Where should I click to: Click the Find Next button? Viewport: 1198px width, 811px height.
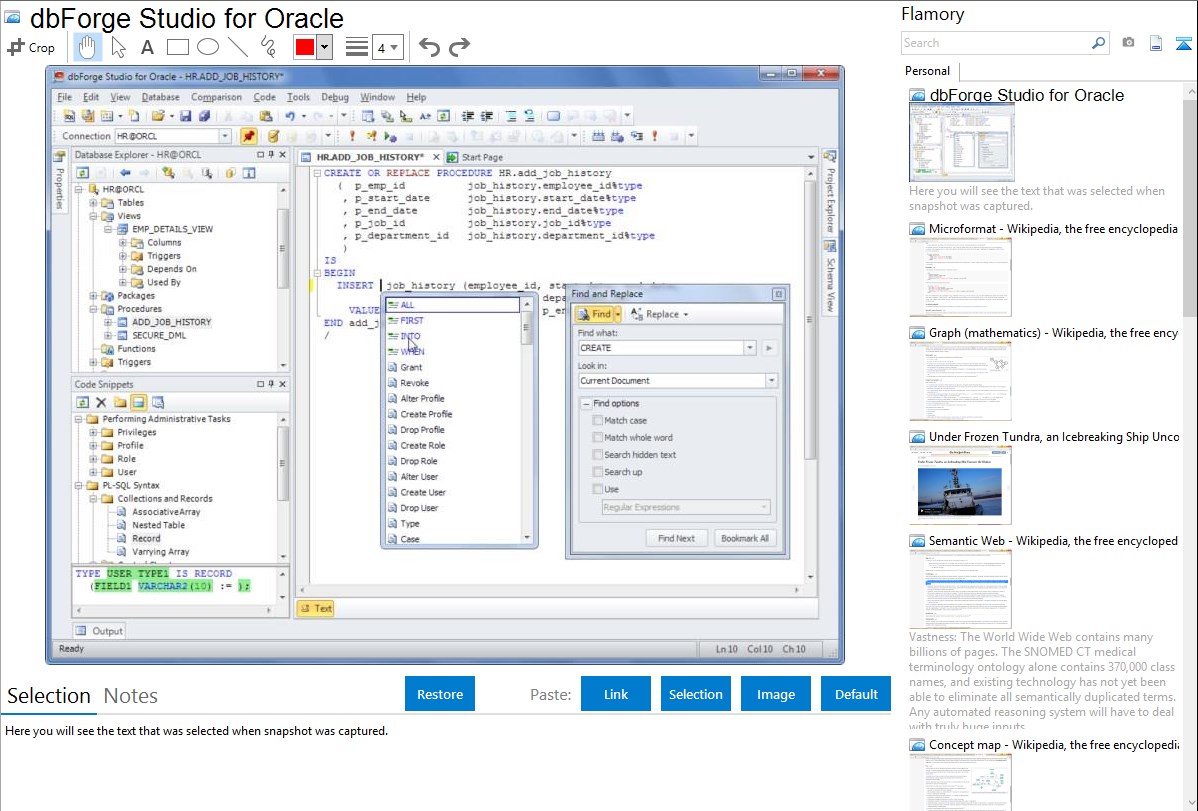point(676,538)
